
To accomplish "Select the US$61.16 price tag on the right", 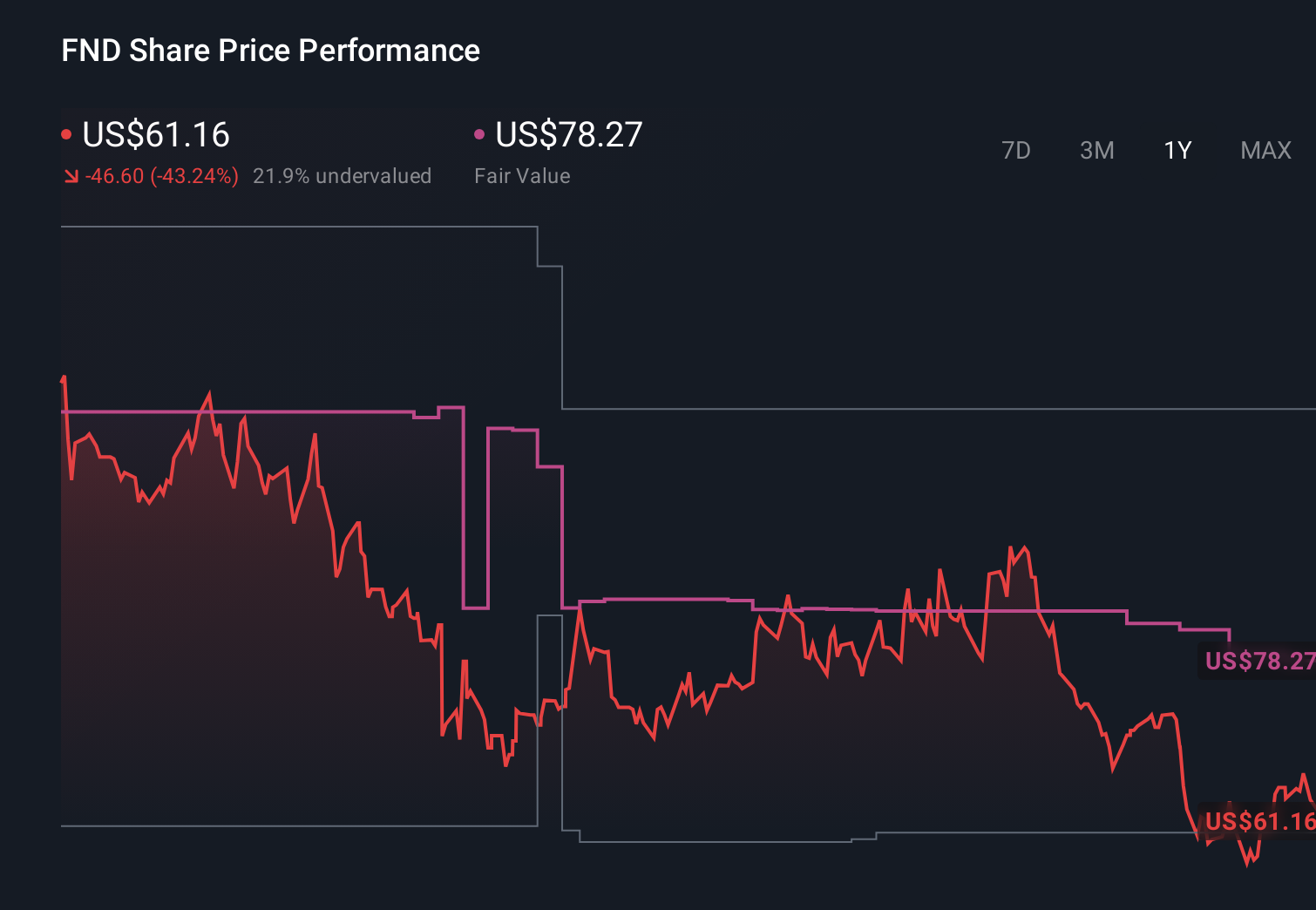I will click(1258, 821).
